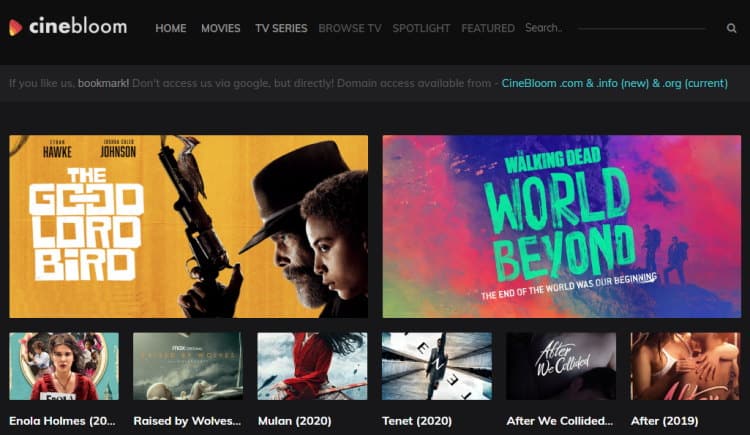Open the Tenet poster thumbnail
The height and width of the screenshot is (435, 750).
(437, 366)
